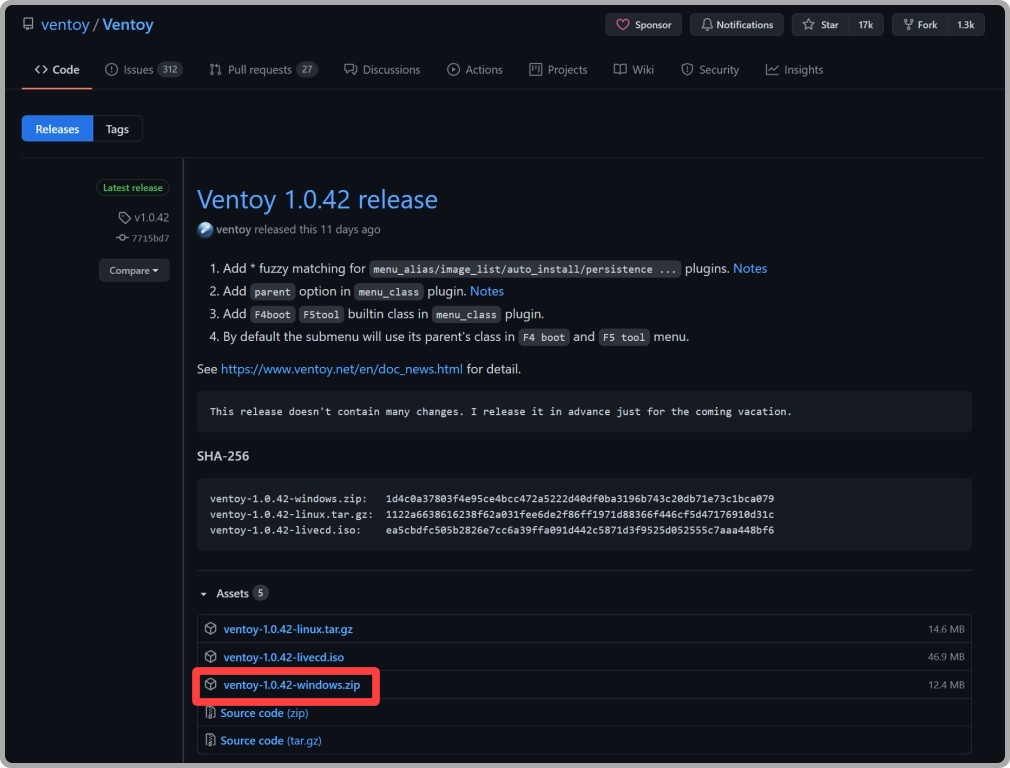Open Notifications settings
Screen dimensions: 1010x768
point(737,24)
